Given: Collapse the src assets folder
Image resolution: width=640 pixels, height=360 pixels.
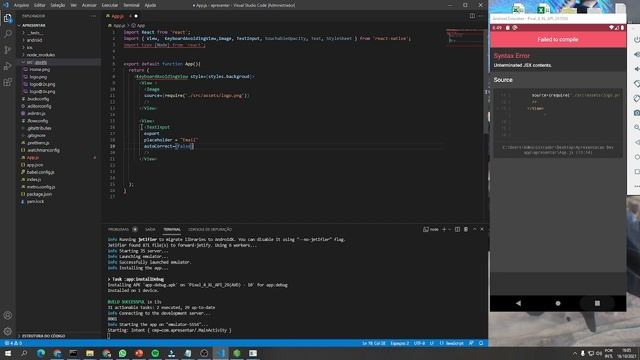Looking at the screenshot, I should coord(37,62).
